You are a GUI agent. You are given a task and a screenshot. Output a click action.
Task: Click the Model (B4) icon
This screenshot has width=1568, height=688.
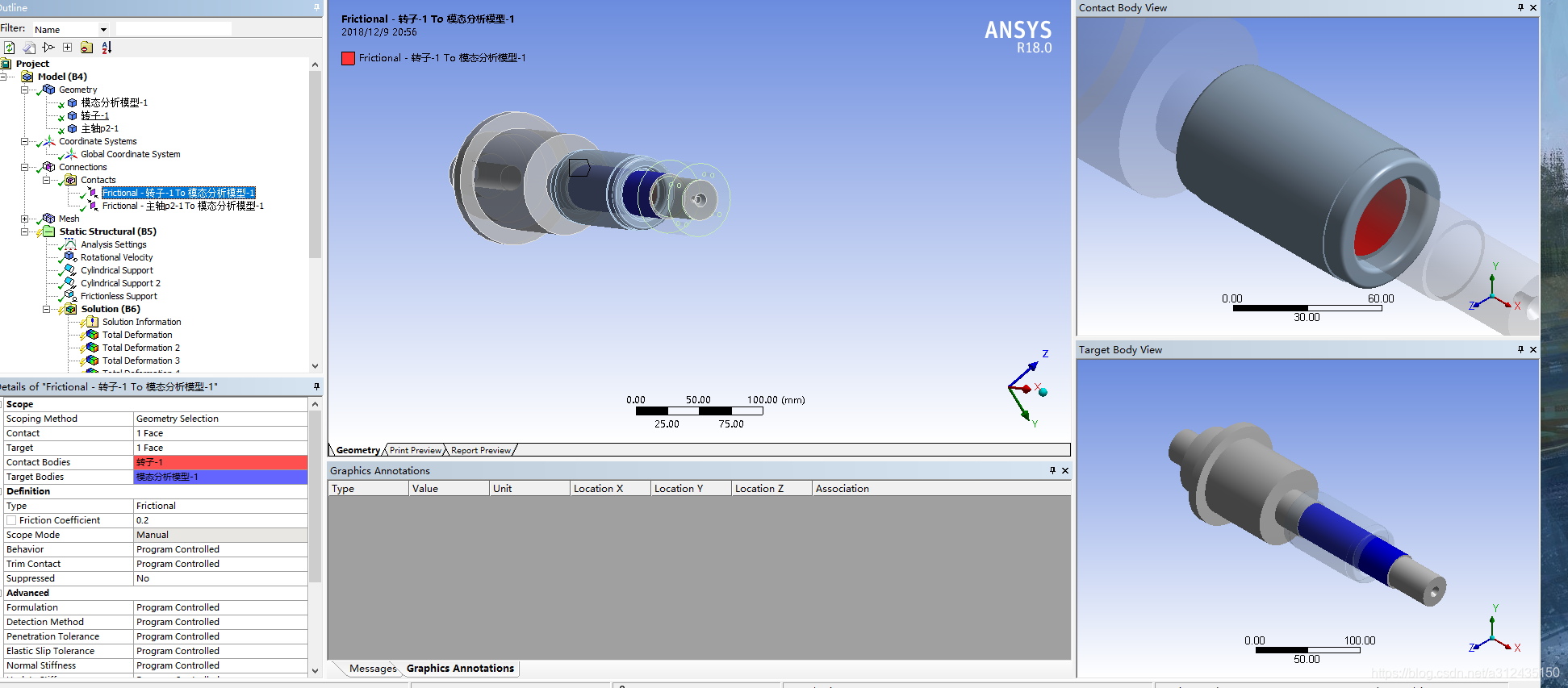(x=27, y=77)
